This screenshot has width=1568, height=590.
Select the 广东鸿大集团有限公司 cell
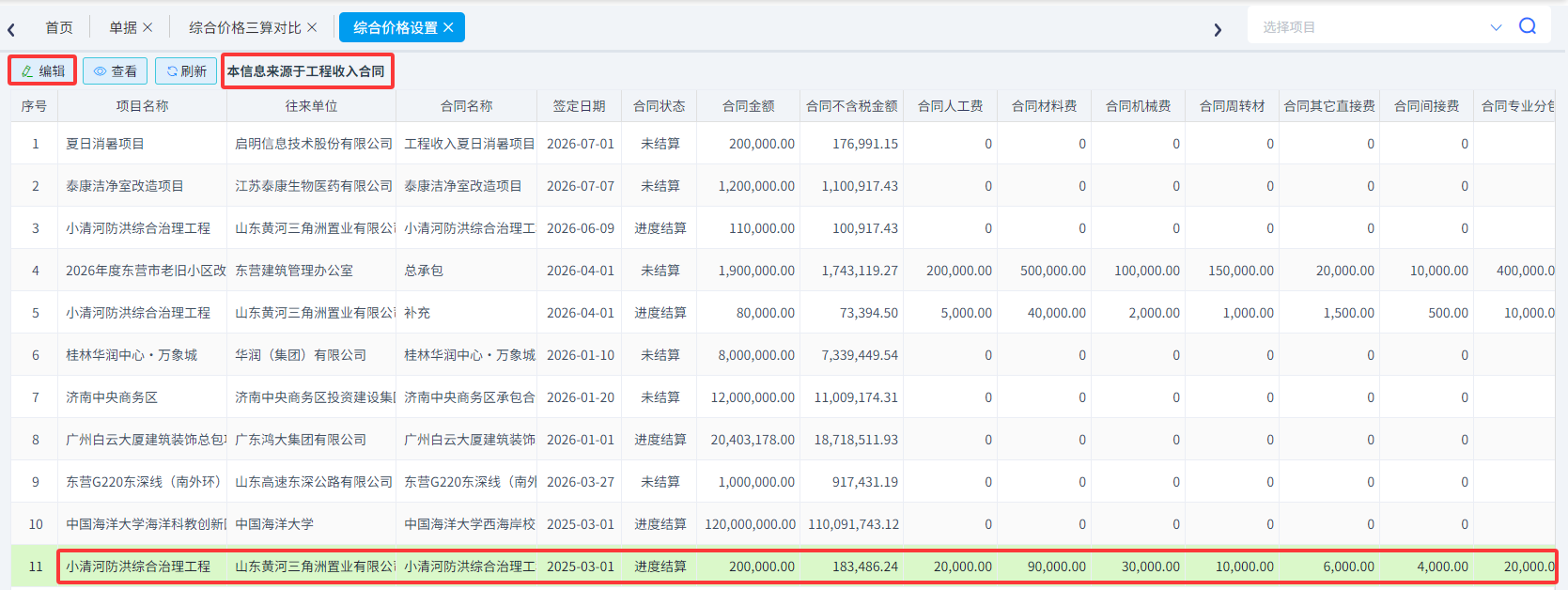point(311,440)
